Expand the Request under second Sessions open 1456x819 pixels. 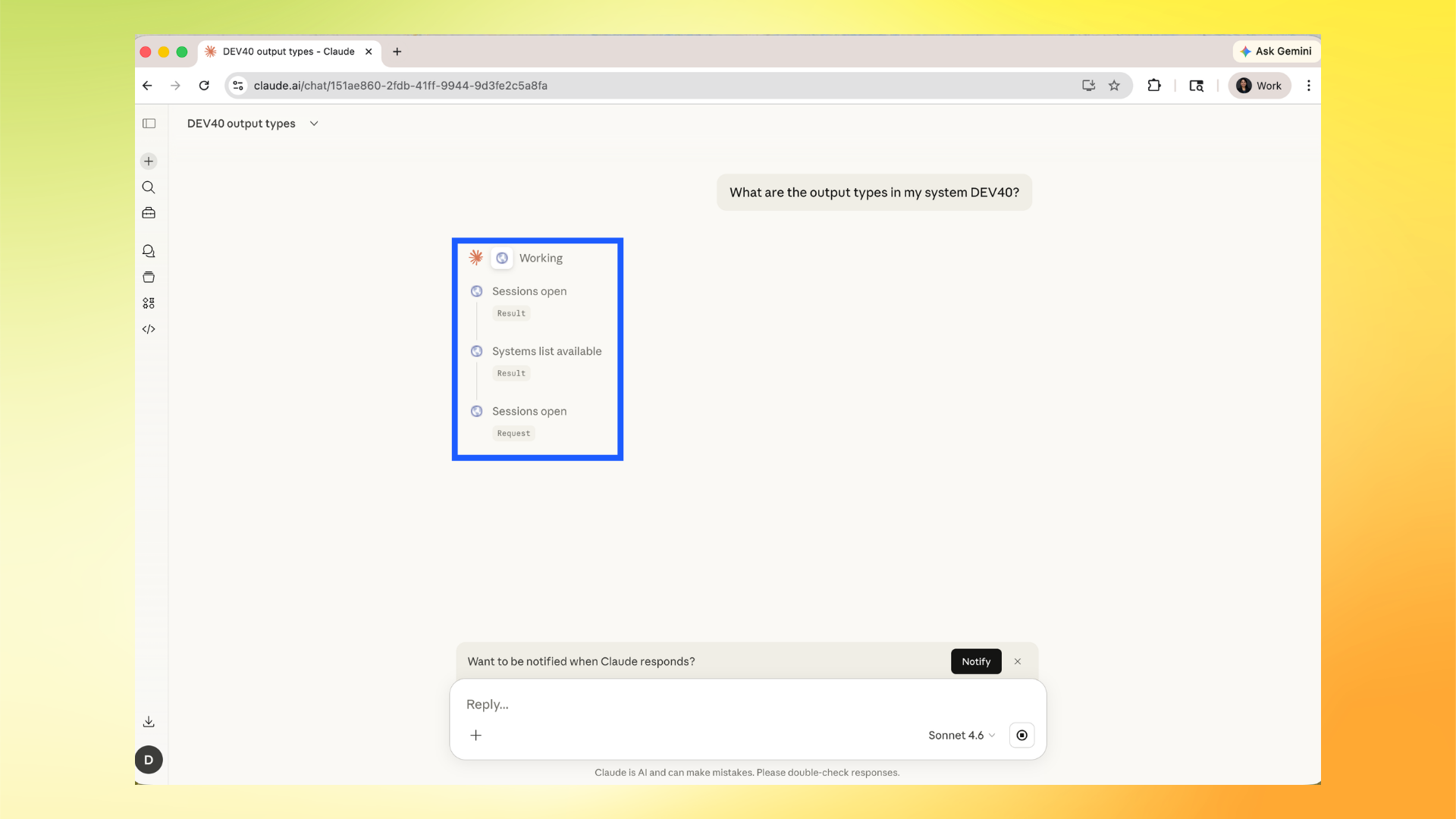[513, 433]
